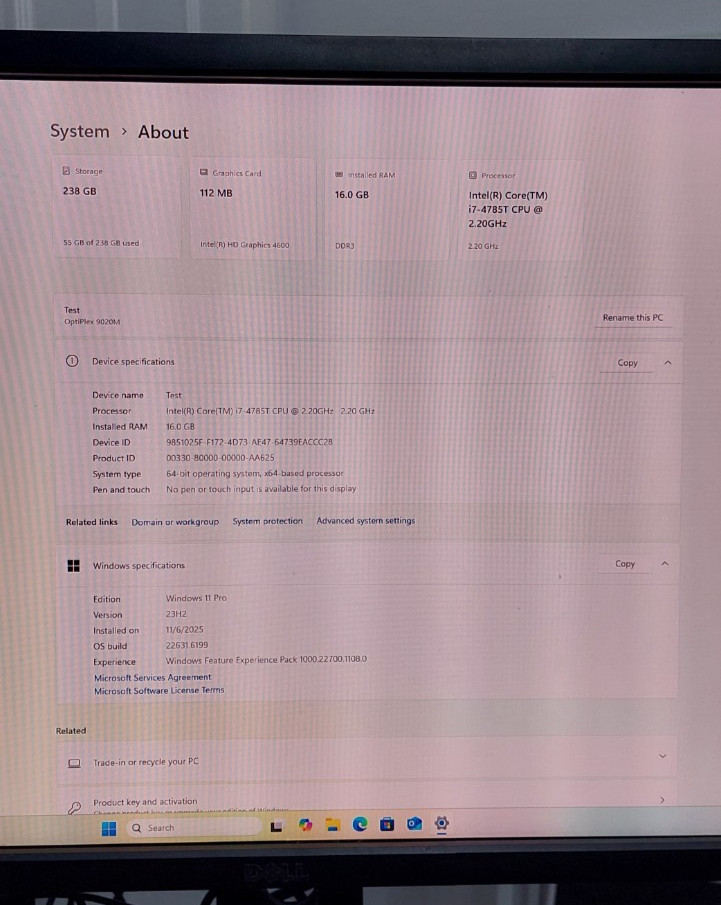The image size is (721, 905).
Task: Click the 55 GB of 238 GB used text
Action: 101,243
